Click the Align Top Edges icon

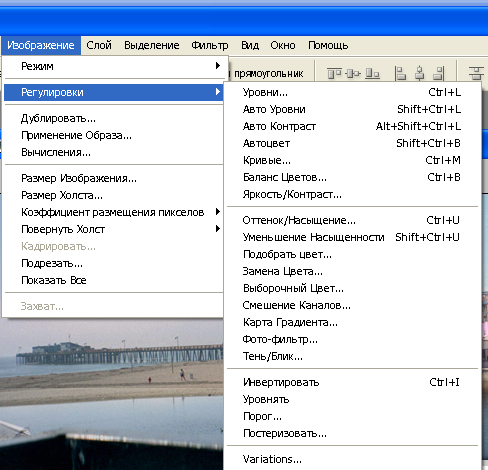334,73
